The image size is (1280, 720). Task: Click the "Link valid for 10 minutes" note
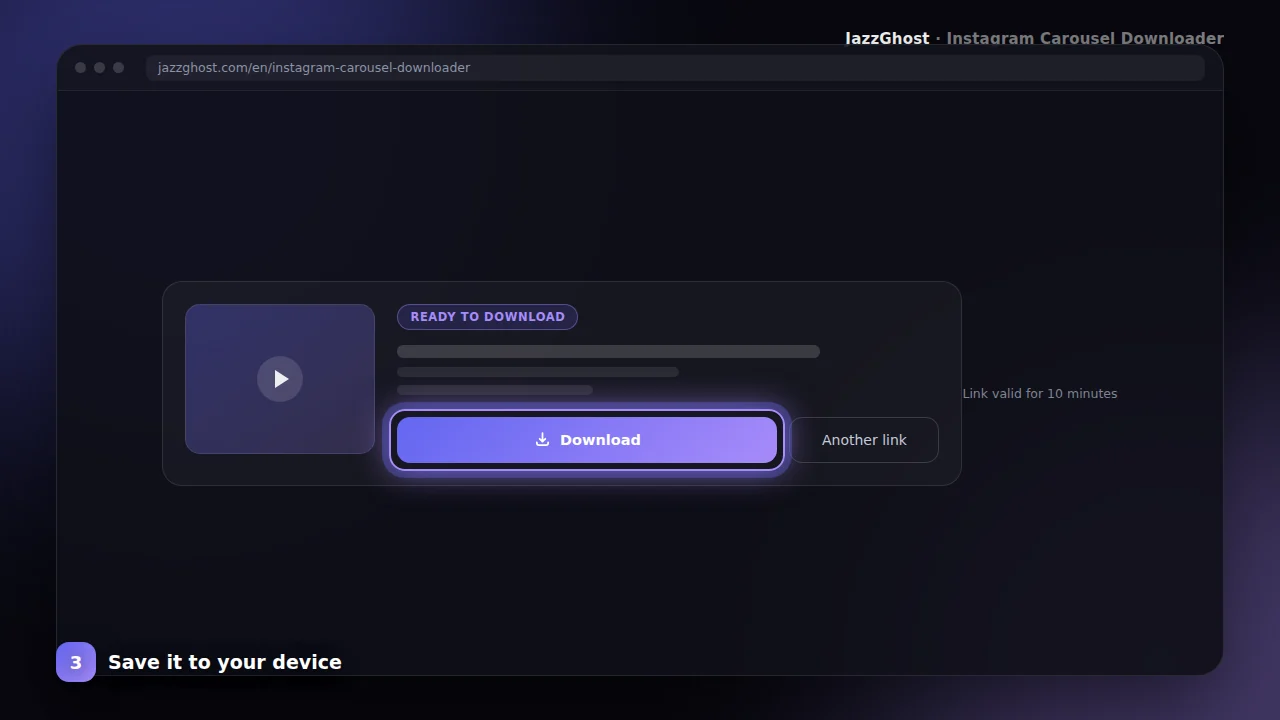(x=1040, y=394)
